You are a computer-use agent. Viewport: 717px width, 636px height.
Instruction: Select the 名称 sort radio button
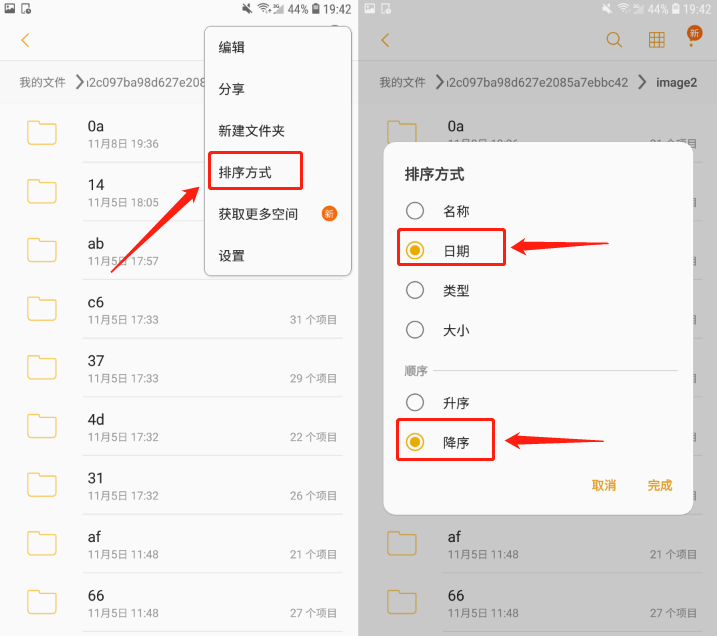click(x=415, y=211)
